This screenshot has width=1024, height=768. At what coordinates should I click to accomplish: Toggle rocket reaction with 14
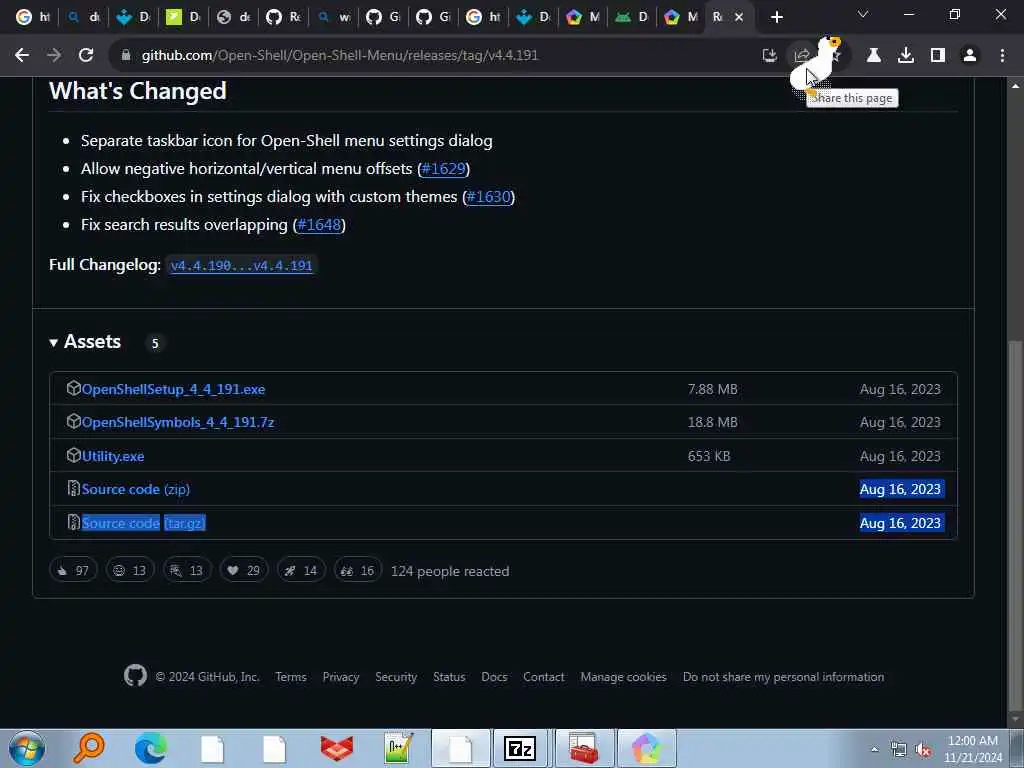301,570
